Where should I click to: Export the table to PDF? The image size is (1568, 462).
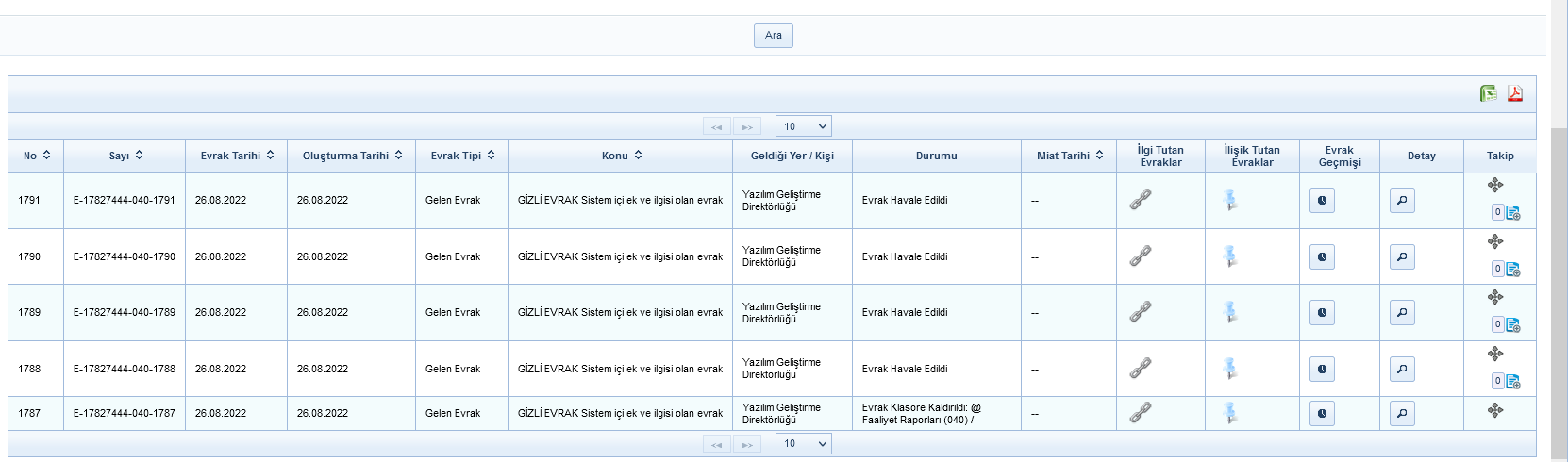click(1515, 93)
